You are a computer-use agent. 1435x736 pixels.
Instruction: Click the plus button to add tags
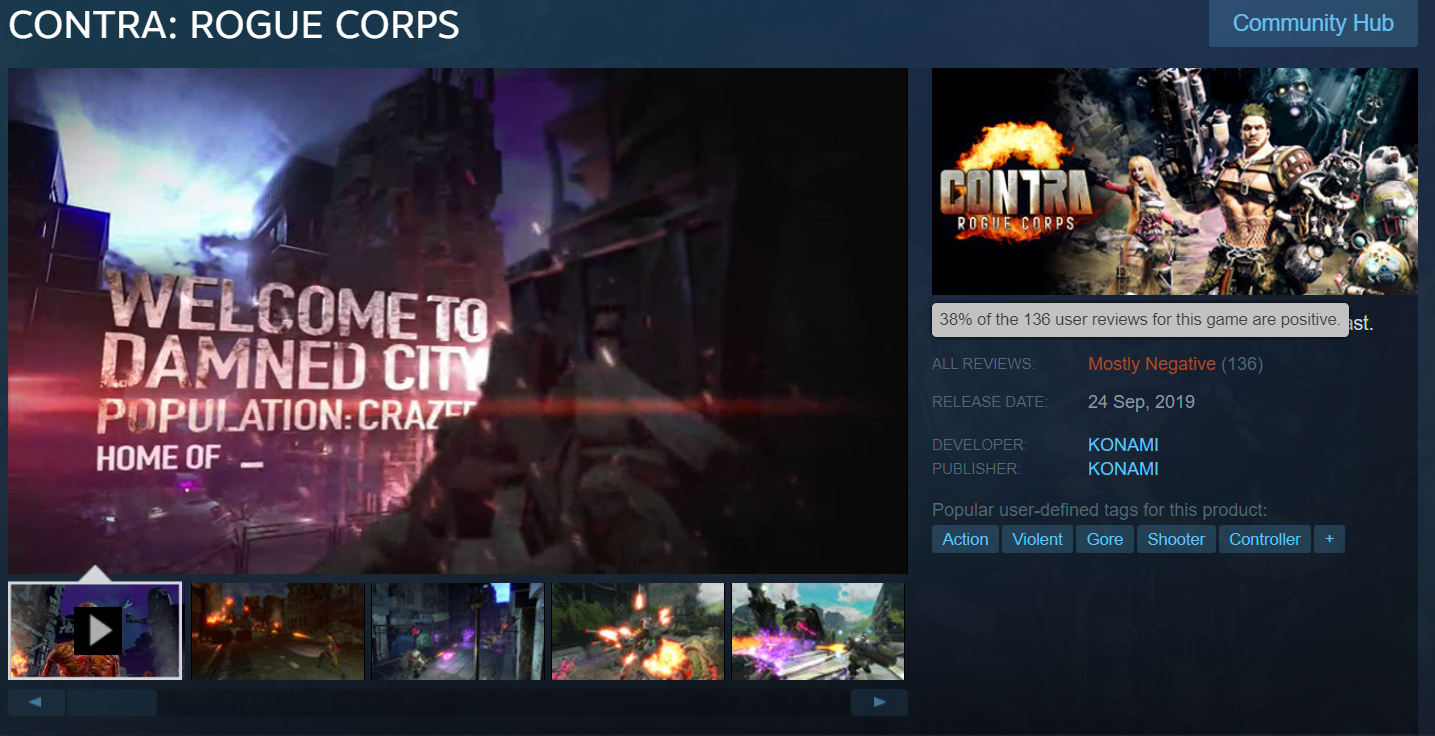click(1329, 539)
